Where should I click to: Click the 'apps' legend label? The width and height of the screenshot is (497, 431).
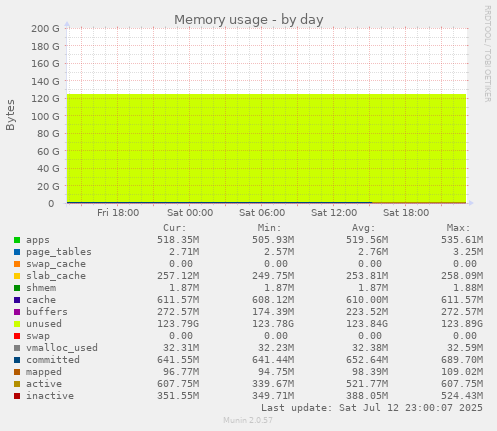(38, 240)
